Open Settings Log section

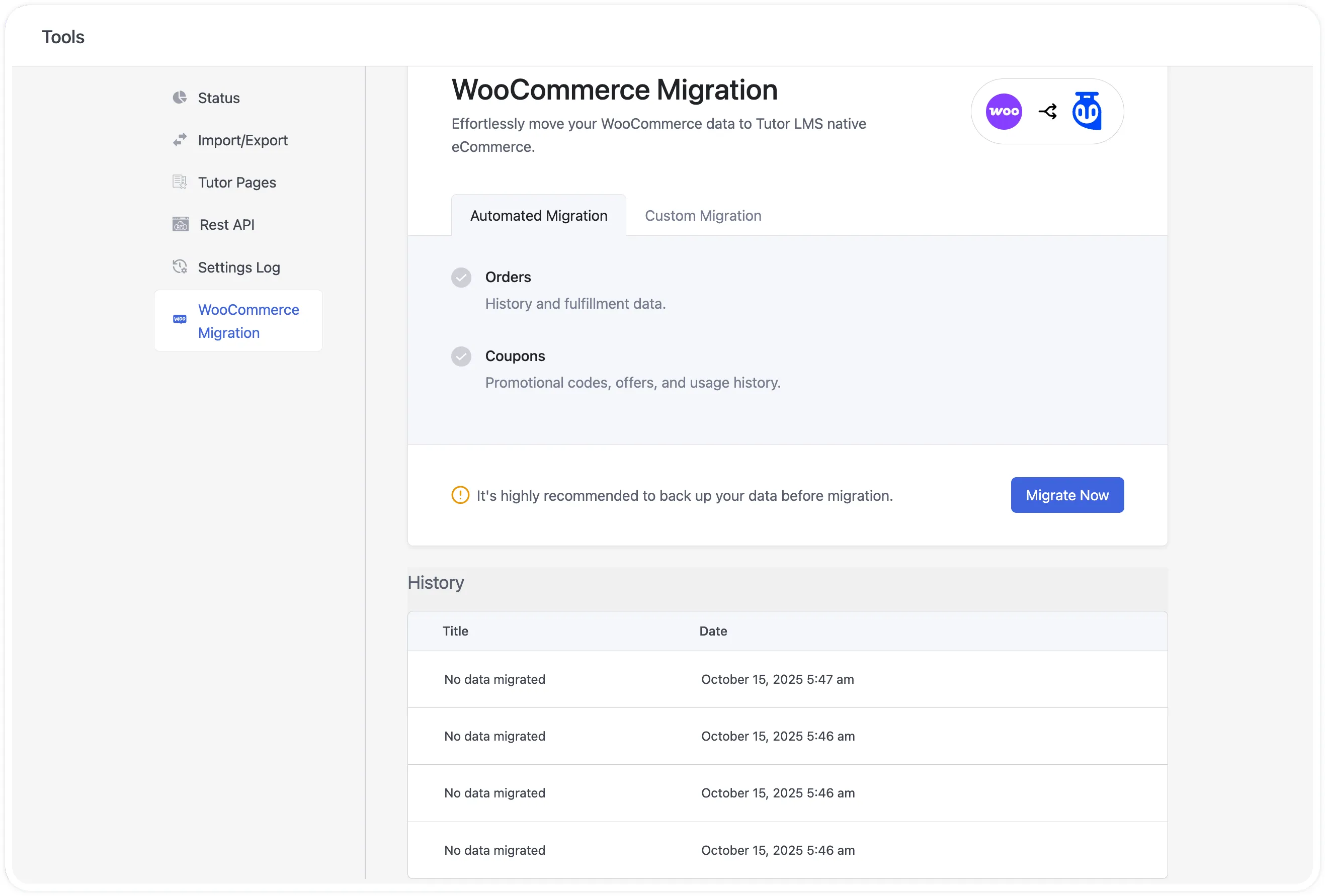pos(238,267)
